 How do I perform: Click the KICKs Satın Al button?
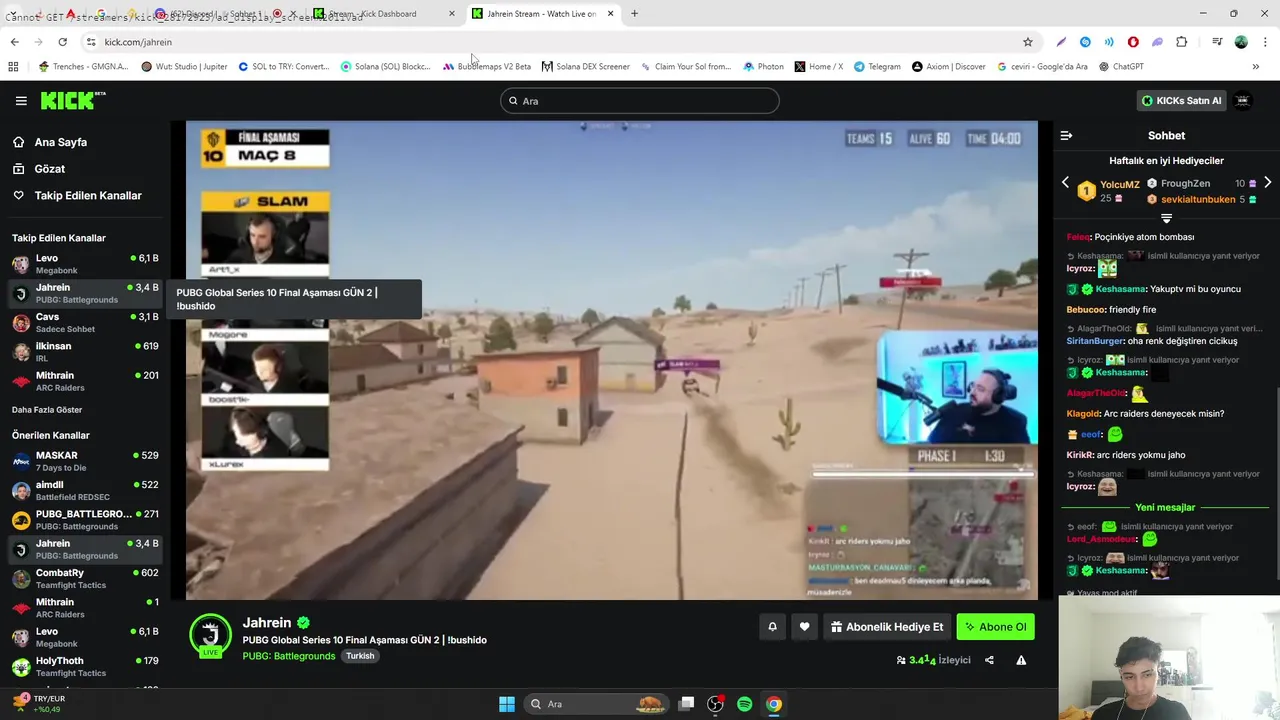(x=1181, y=101)
